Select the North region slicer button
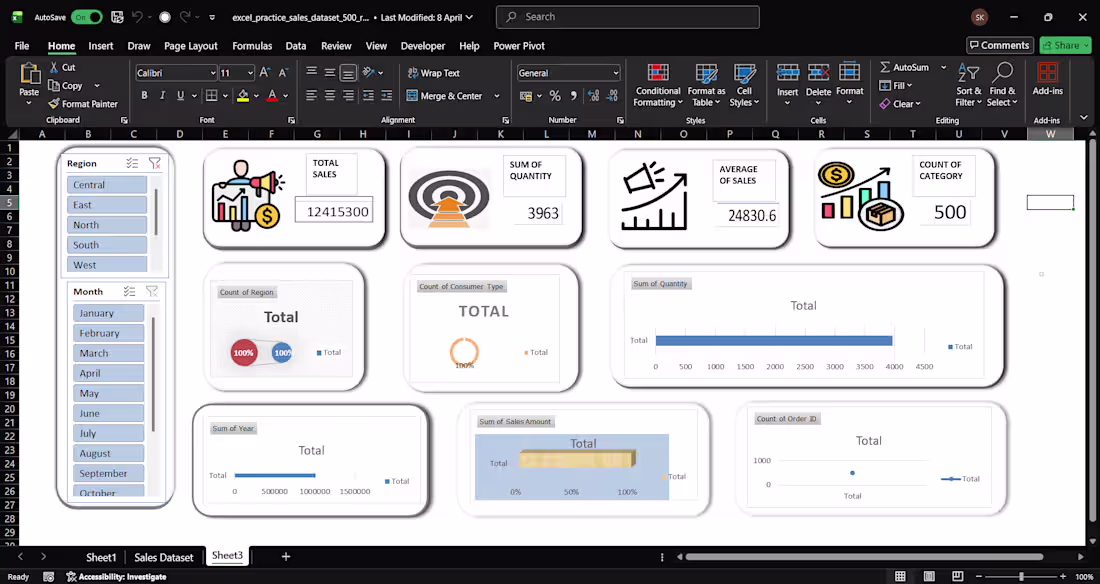Image resolution: width=1100 pixels, height=584 pixels. (106, 225)
